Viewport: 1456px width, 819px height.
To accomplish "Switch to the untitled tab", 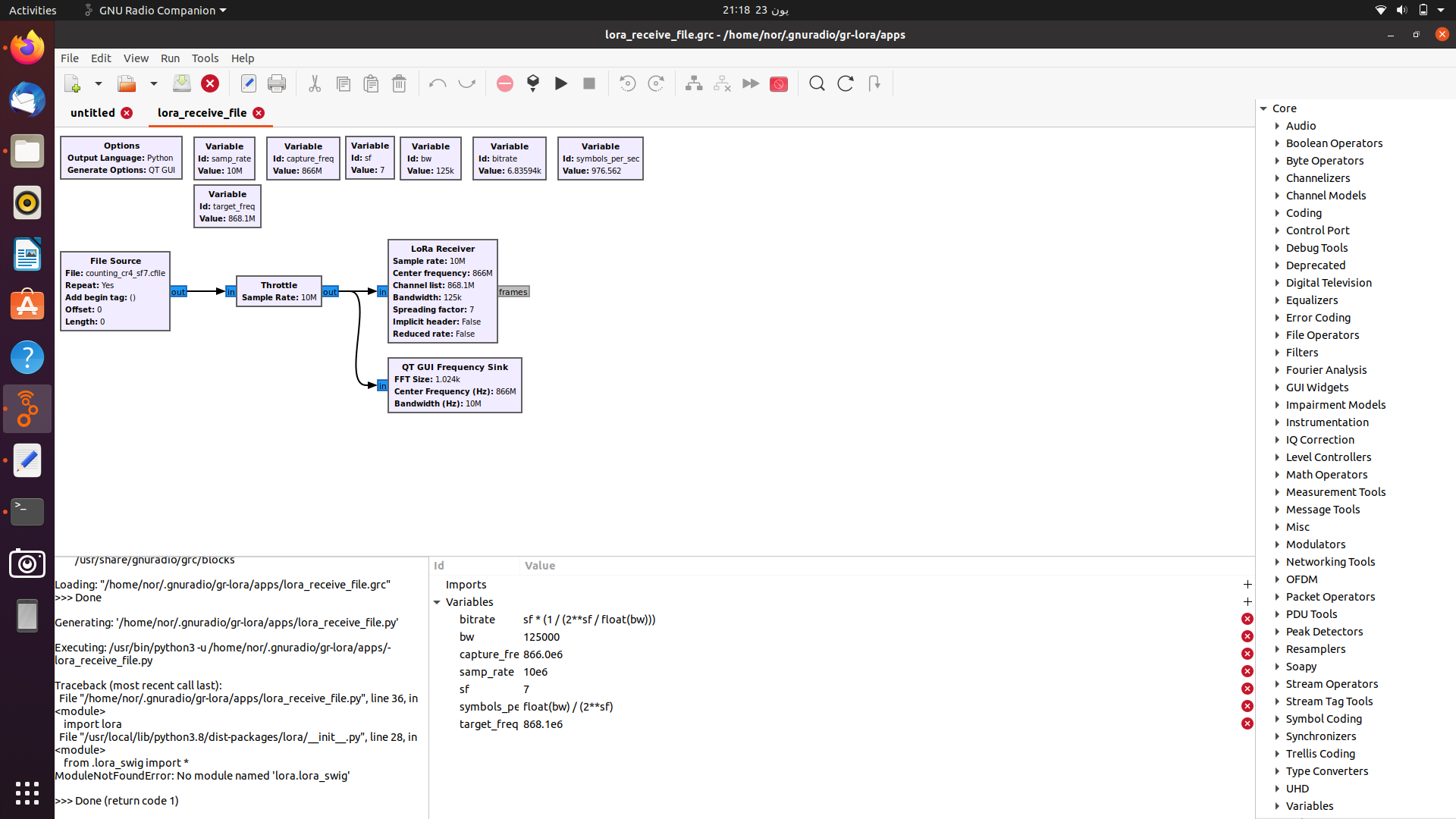I will (x=93, y=112).
